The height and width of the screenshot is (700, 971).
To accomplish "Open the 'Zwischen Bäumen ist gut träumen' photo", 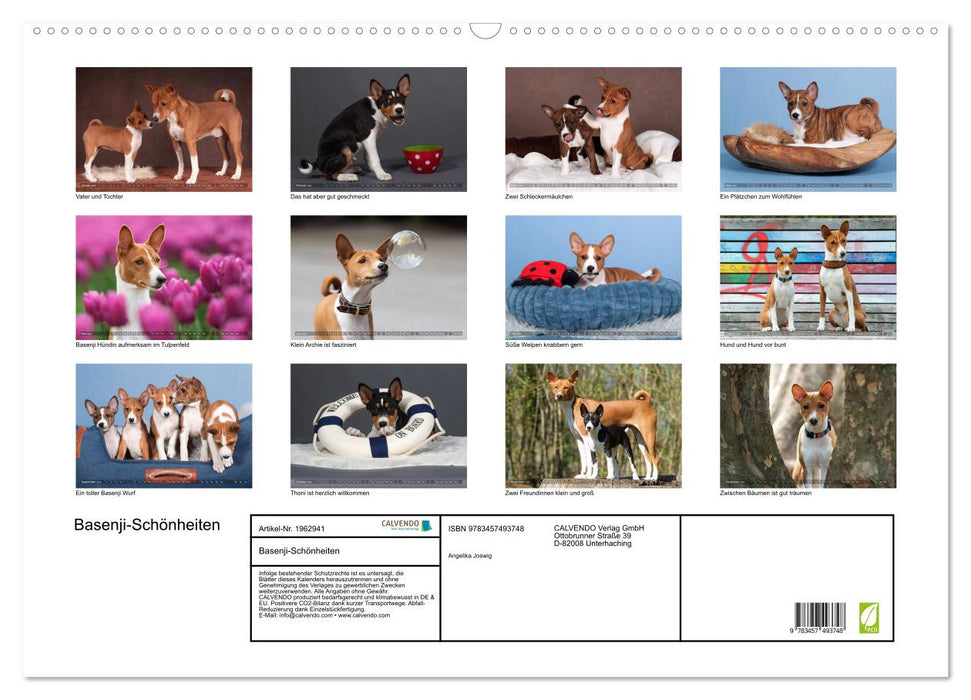I will (x=807, y=425).
